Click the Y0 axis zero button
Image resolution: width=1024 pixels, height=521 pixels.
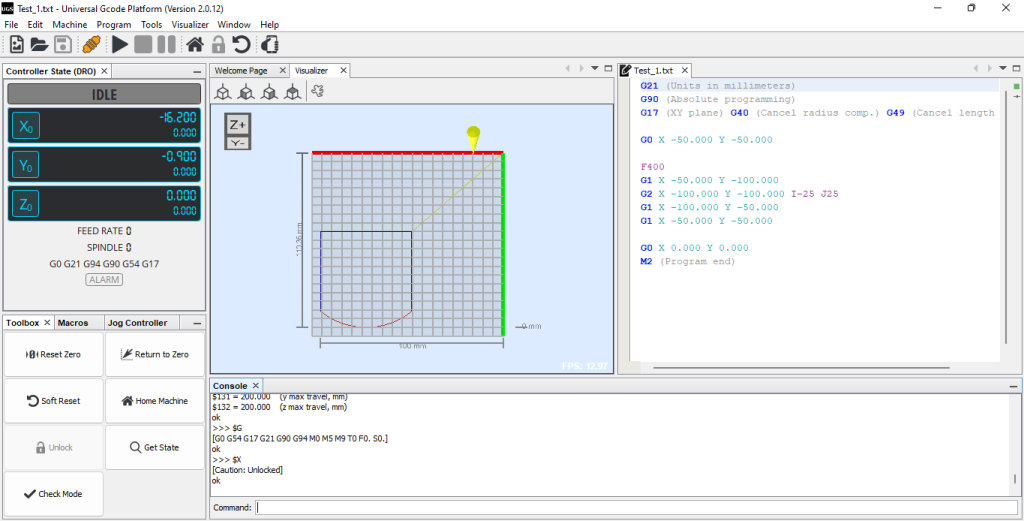pos(25,166)
